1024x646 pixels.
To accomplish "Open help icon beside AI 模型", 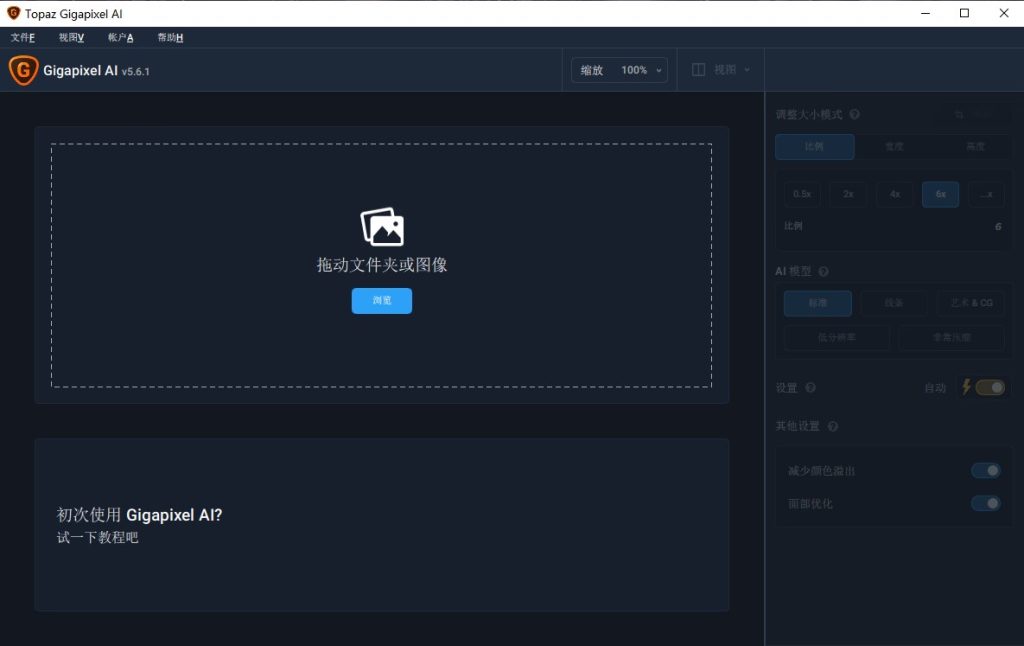I will point(824,271).
